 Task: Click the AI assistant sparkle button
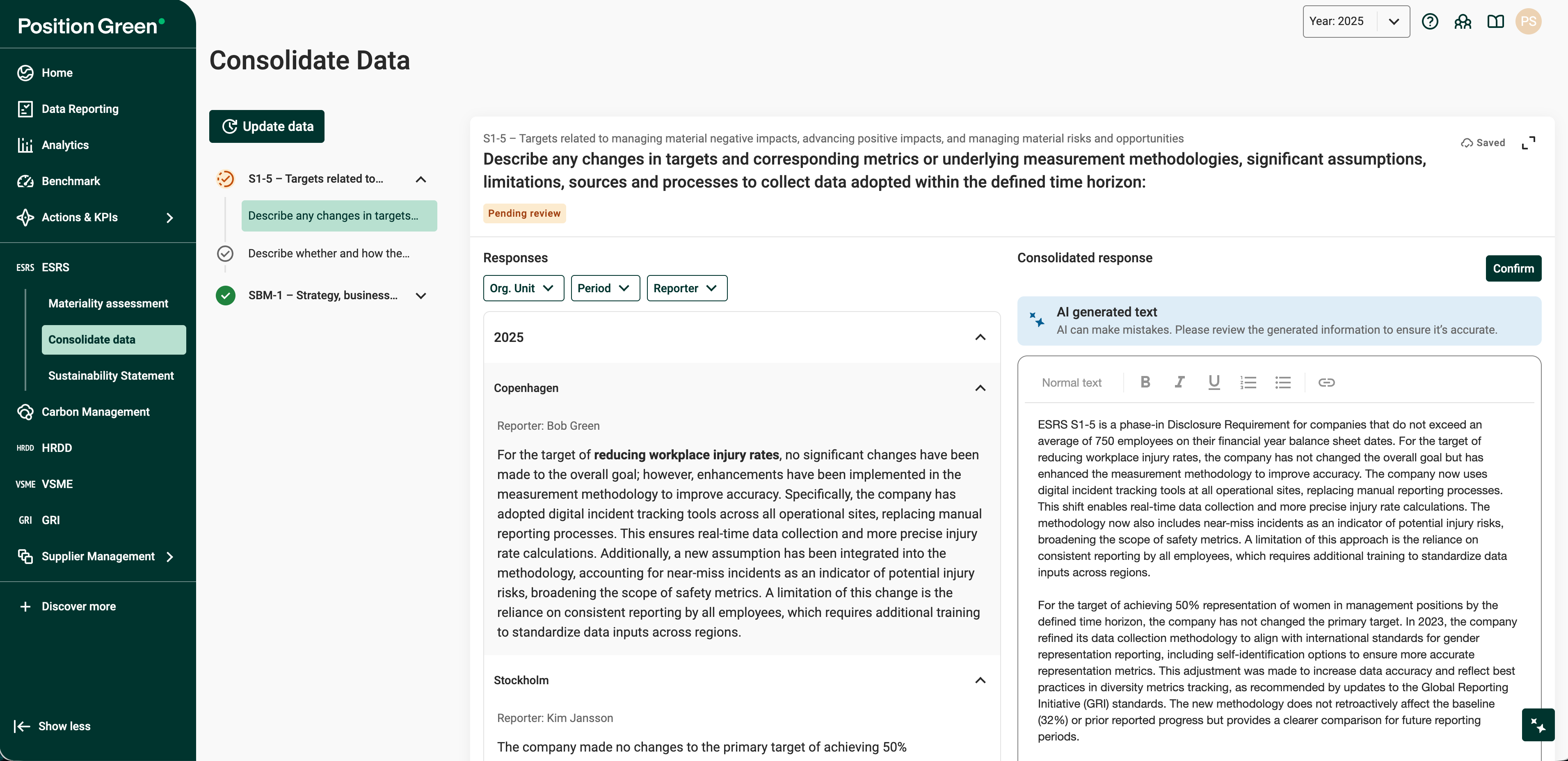click(1538, 724)
